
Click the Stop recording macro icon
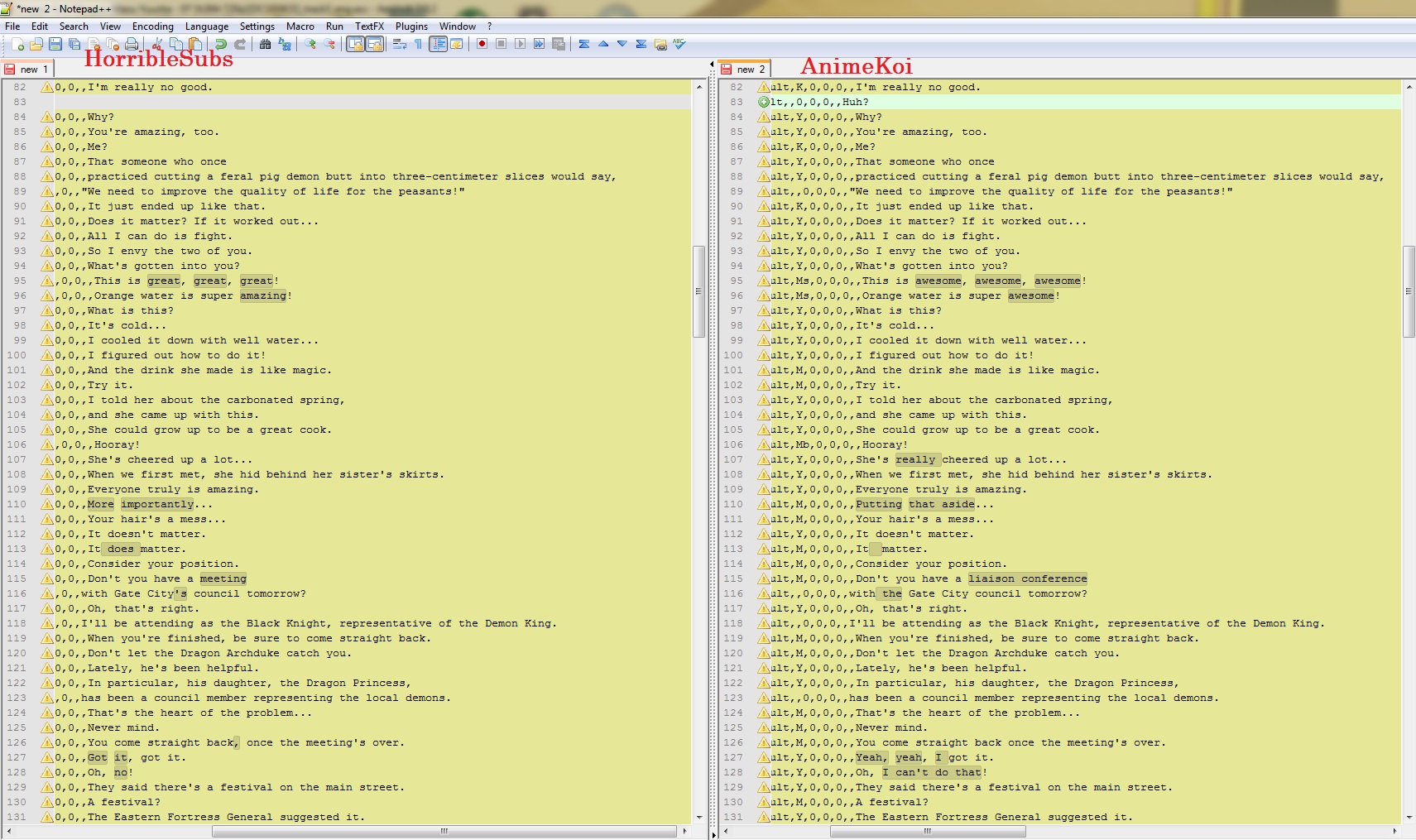[x=501, y=44]
